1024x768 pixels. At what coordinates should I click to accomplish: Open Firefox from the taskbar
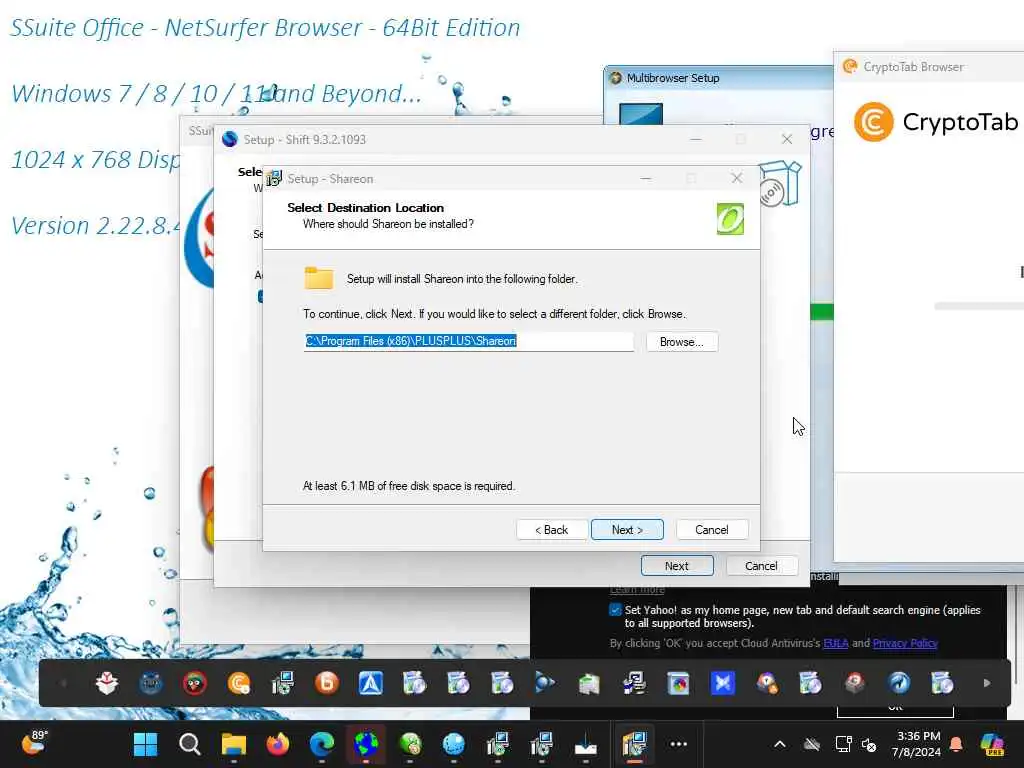point(278,744)
